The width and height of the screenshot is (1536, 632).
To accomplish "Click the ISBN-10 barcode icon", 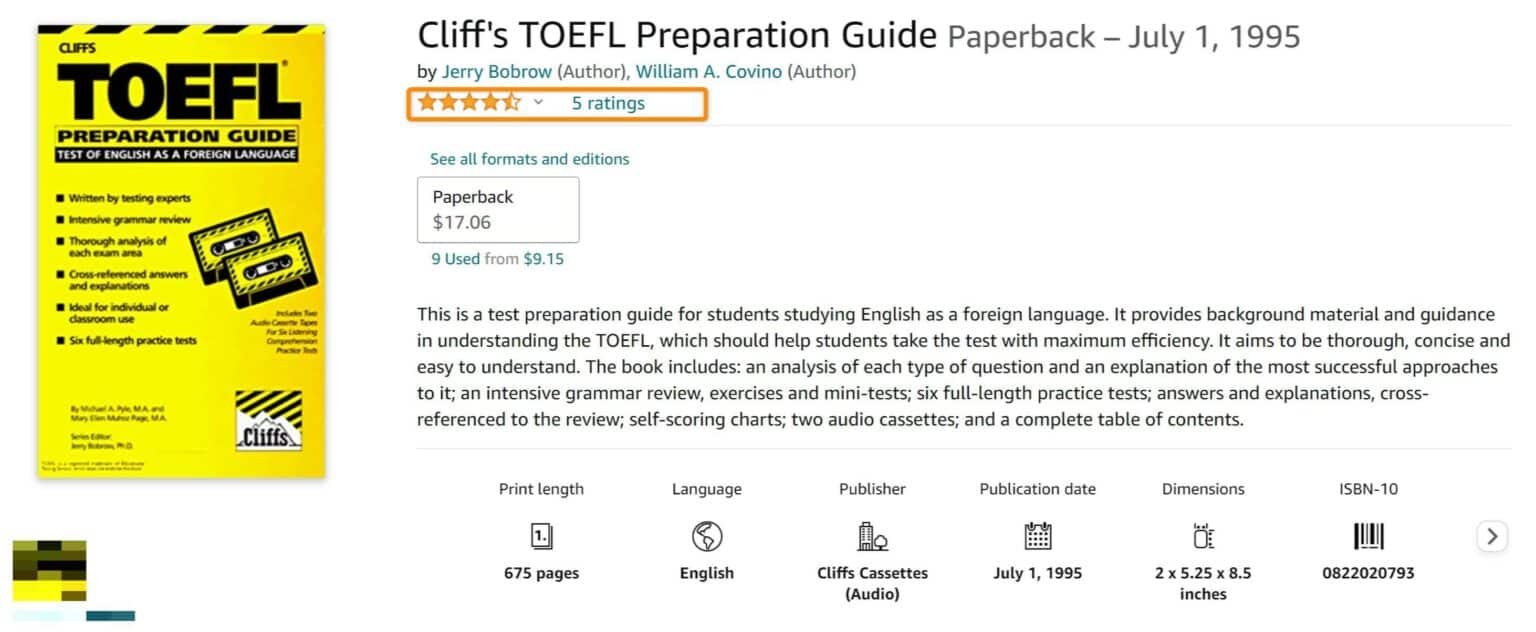I will [x=1368, y=536].
